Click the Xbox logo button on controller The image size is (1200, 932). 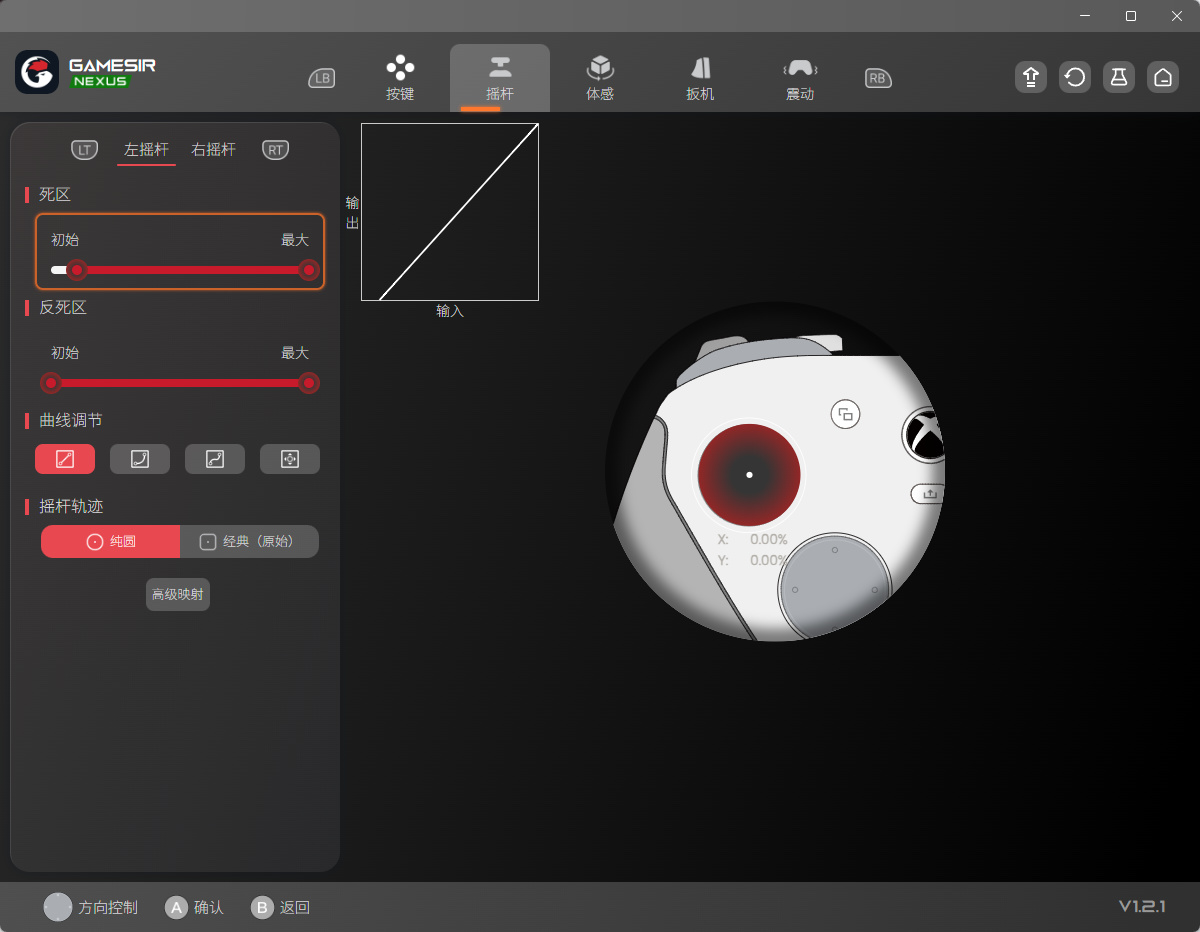pos(925,435)
